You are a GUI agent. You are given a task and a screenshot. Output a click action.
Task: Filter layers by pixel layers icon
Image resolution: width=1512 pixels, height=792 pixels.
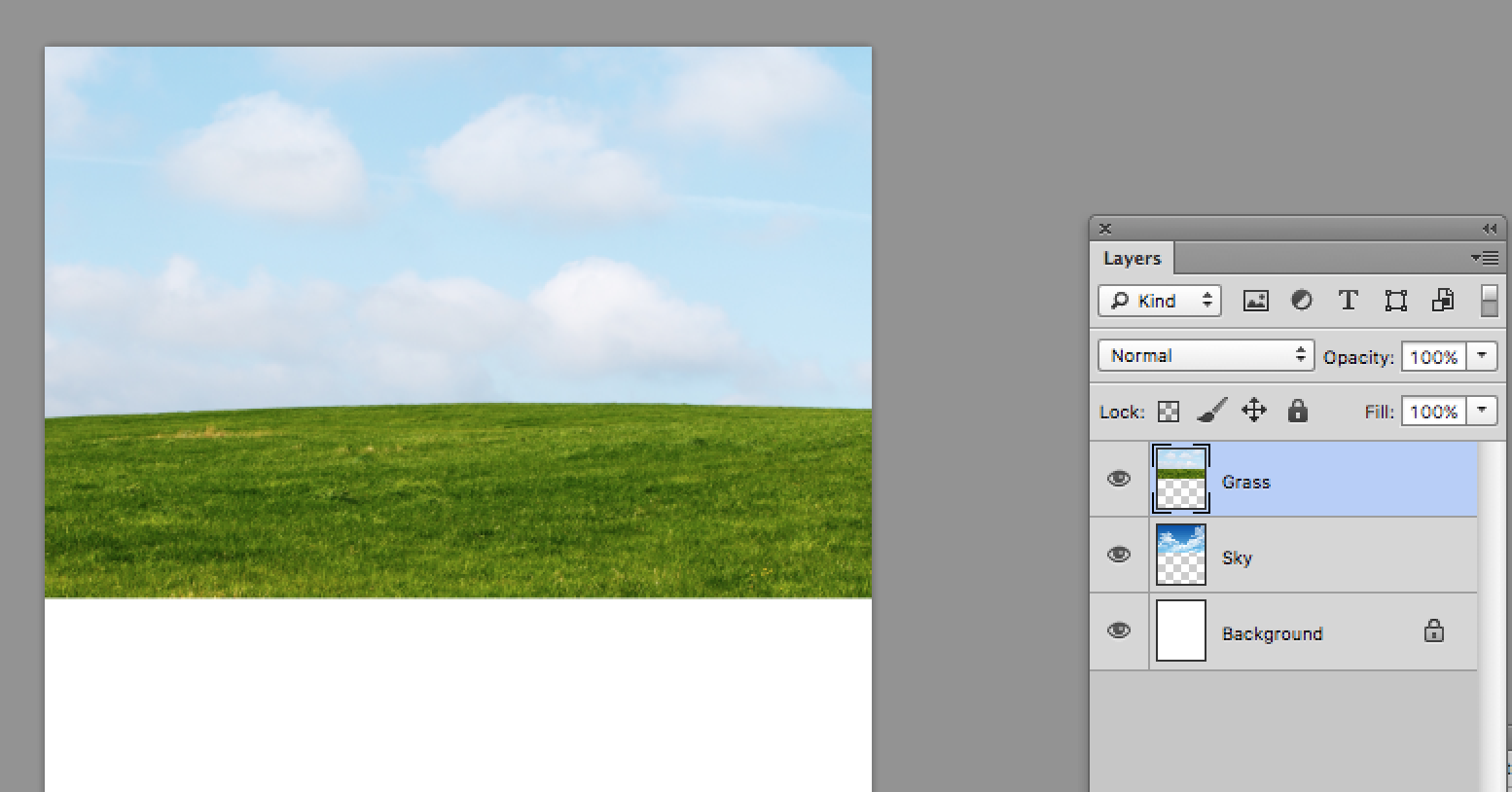click(1255, 302)
